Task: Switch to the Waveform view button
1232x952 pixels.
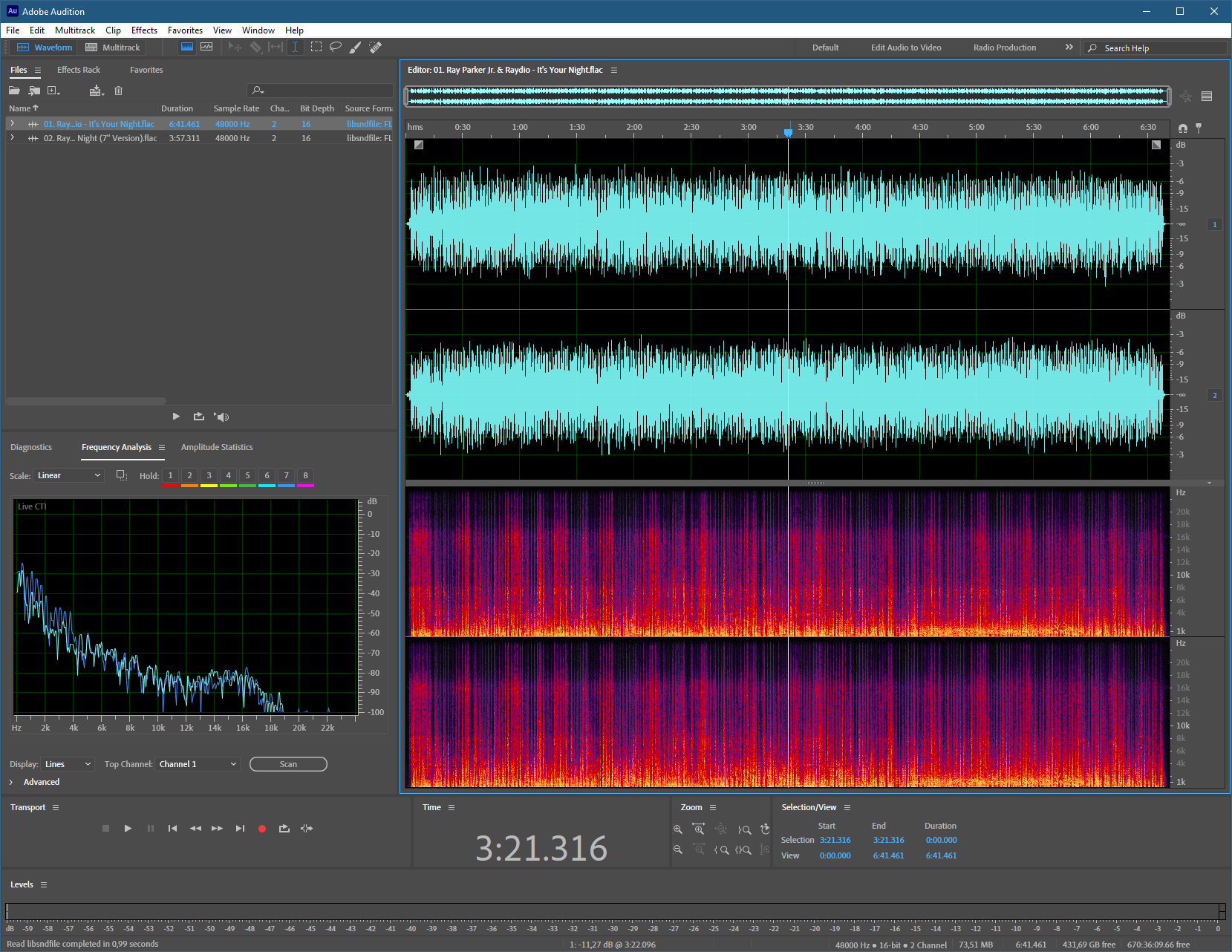Action: click(45, 48)
